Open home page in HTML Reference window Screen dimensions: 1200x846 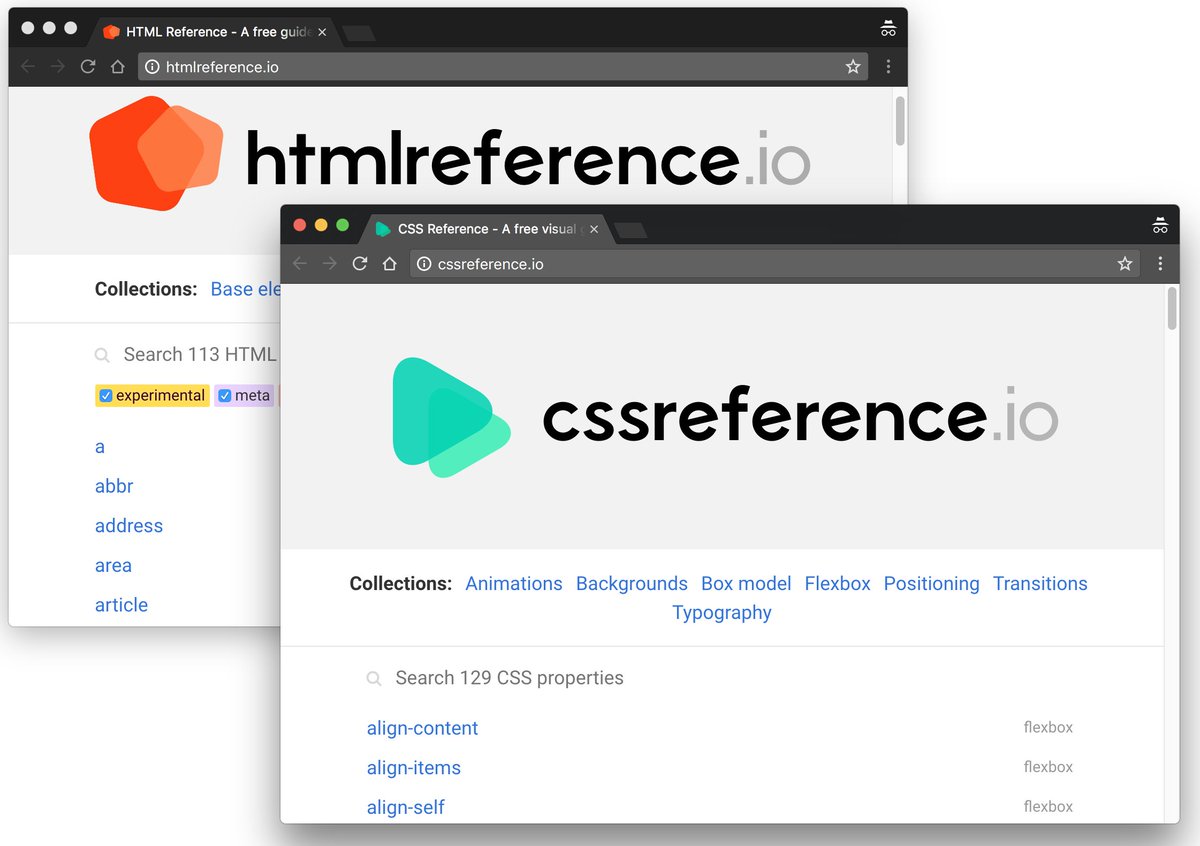(118, 67)
